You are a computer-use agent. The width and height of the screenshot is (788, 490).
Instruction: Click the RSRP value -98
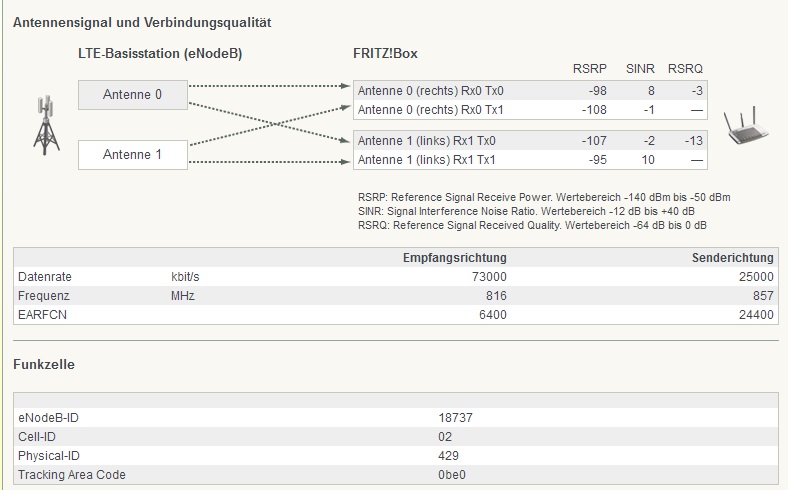tap(598, 91)
